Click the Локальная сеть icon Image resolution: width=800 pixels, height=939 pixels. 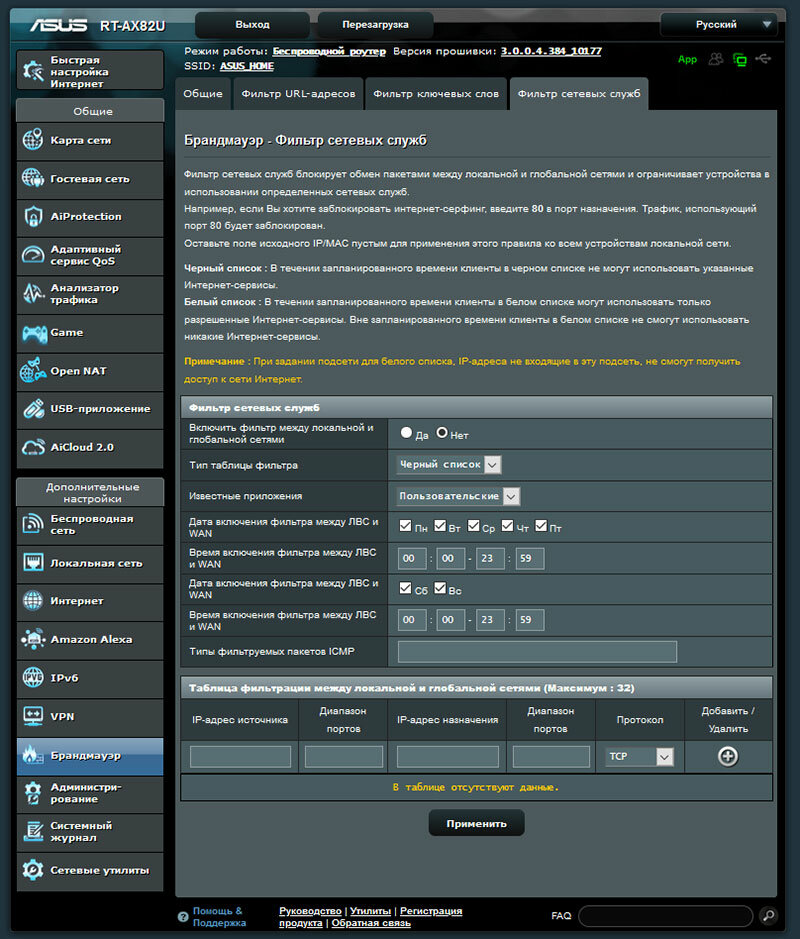coord(33,563)
